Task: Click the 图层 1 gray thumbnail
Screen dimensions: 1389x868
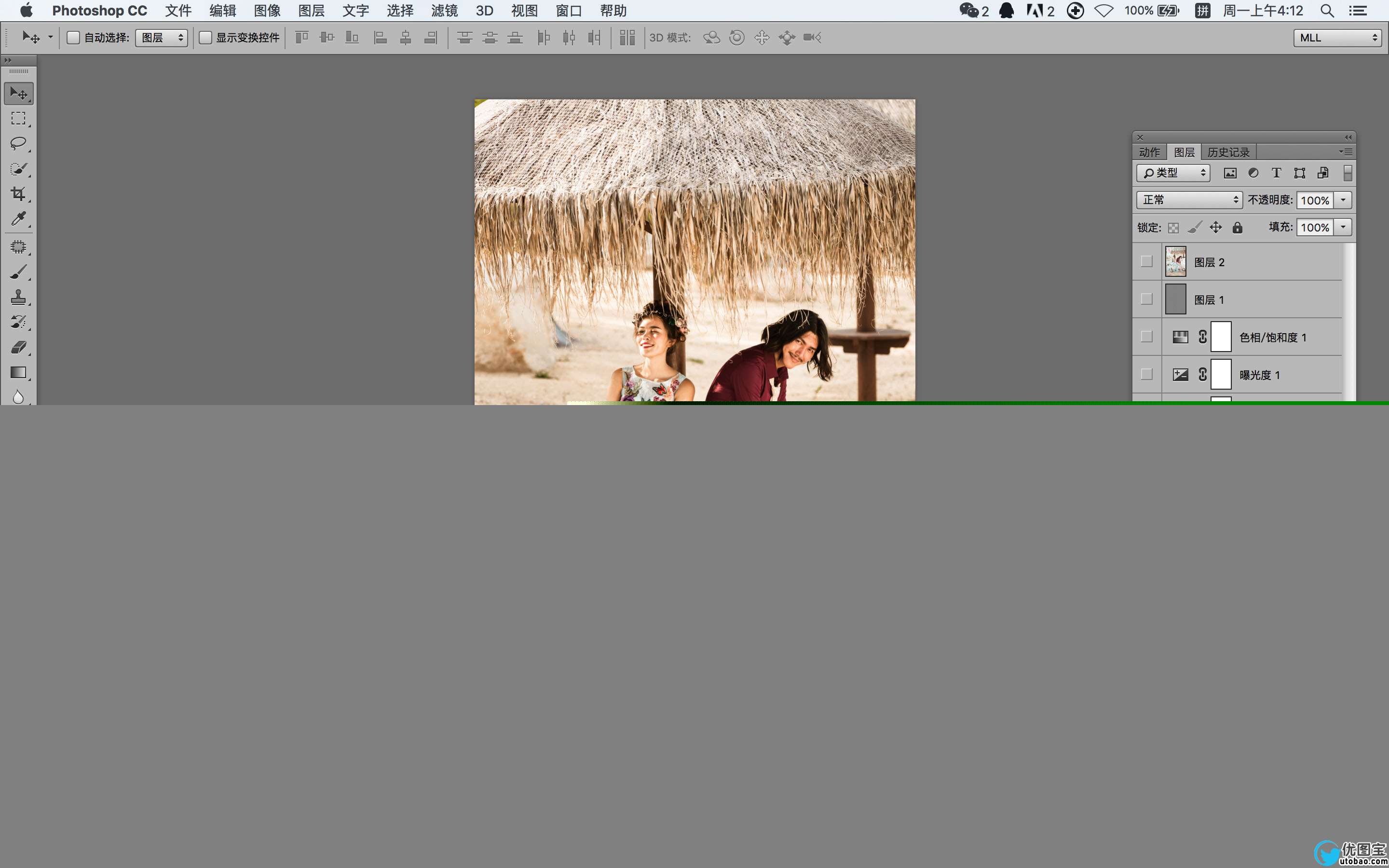Action: coord(1175,299)
